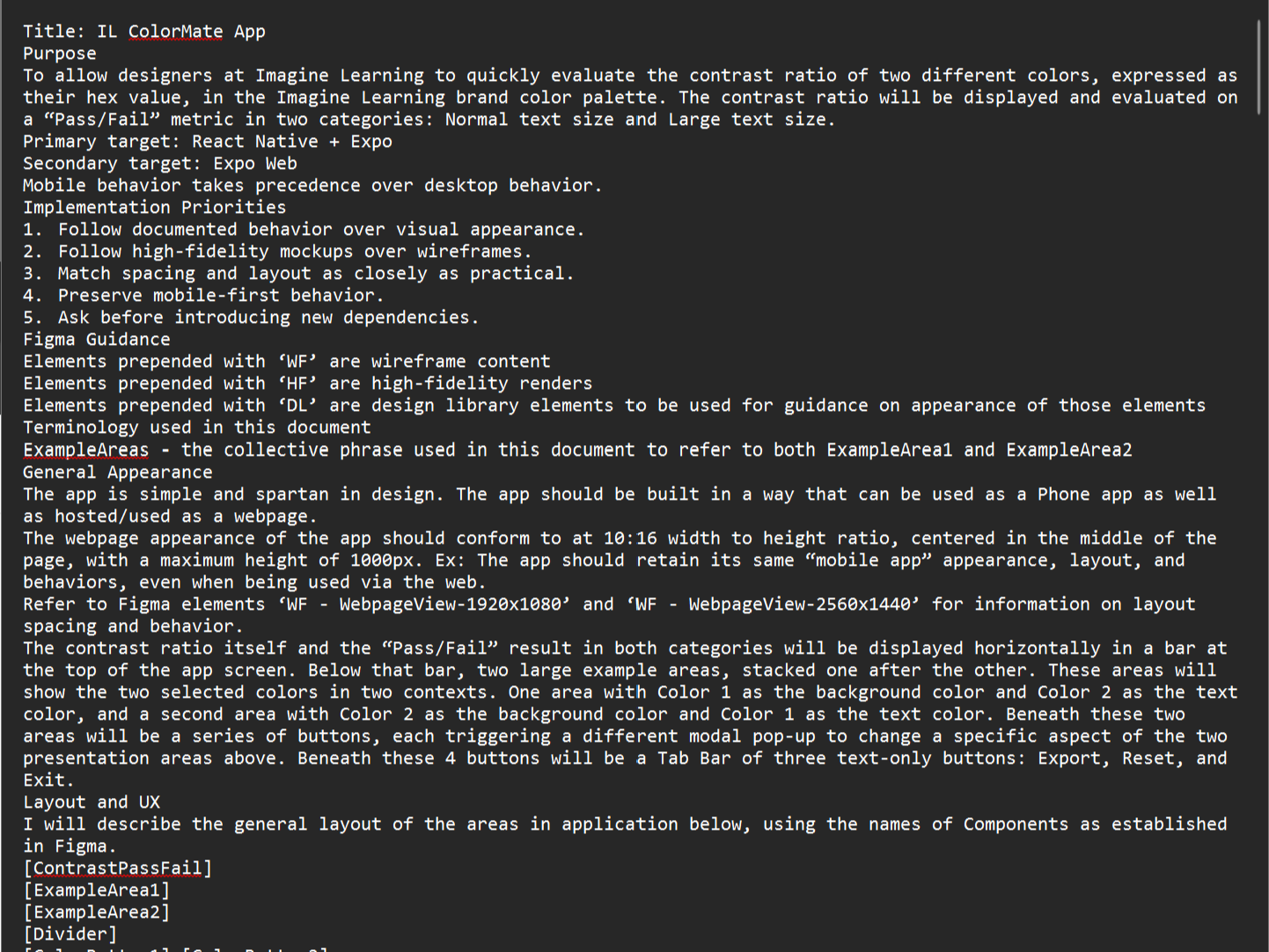Click the Implementation Priorities heading

[x=155, y=208]
